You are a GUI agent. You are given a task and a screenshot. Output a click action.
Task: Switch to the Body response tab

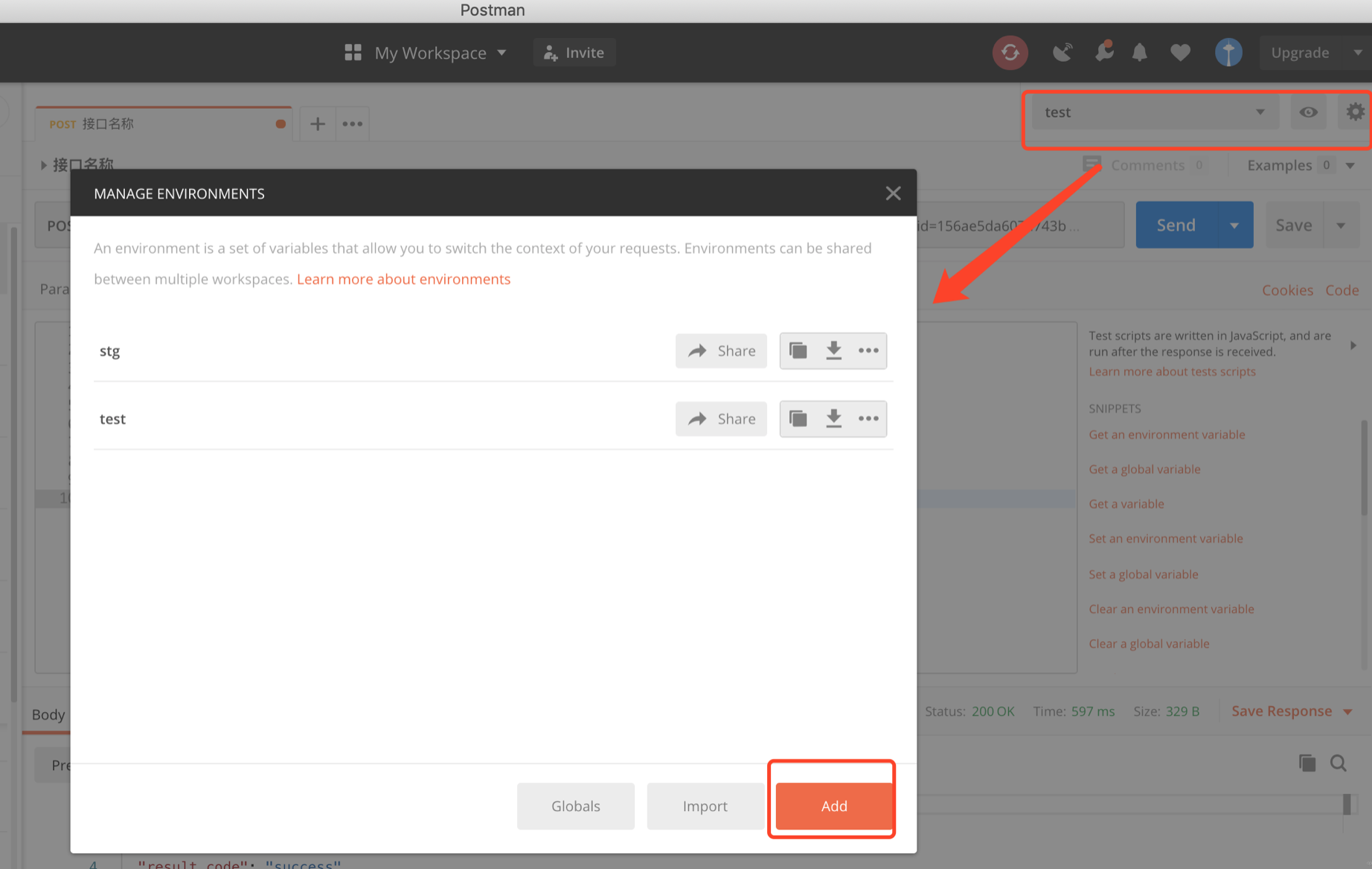(x=48, y=714)
